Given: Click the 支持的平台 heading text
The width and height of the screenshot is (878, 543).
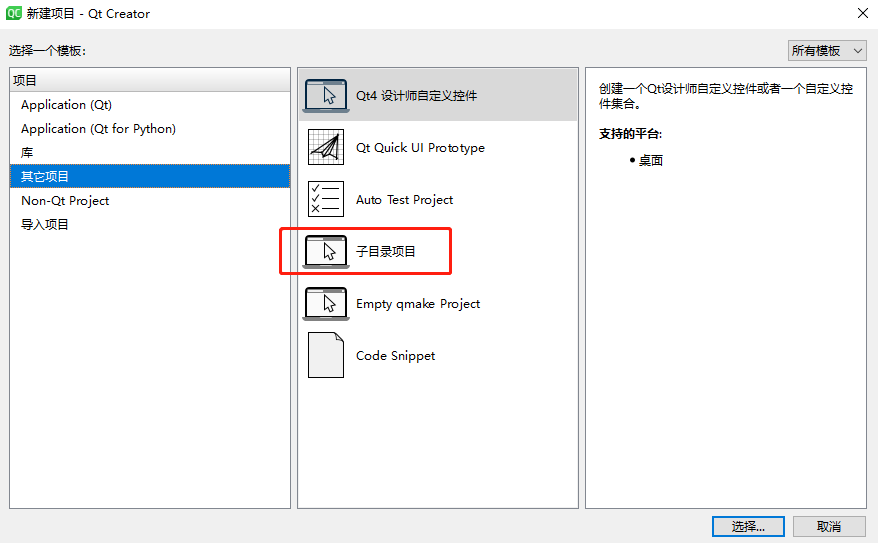Looking at the screenshot, I should pyautogui.click(x=631, y=134).
